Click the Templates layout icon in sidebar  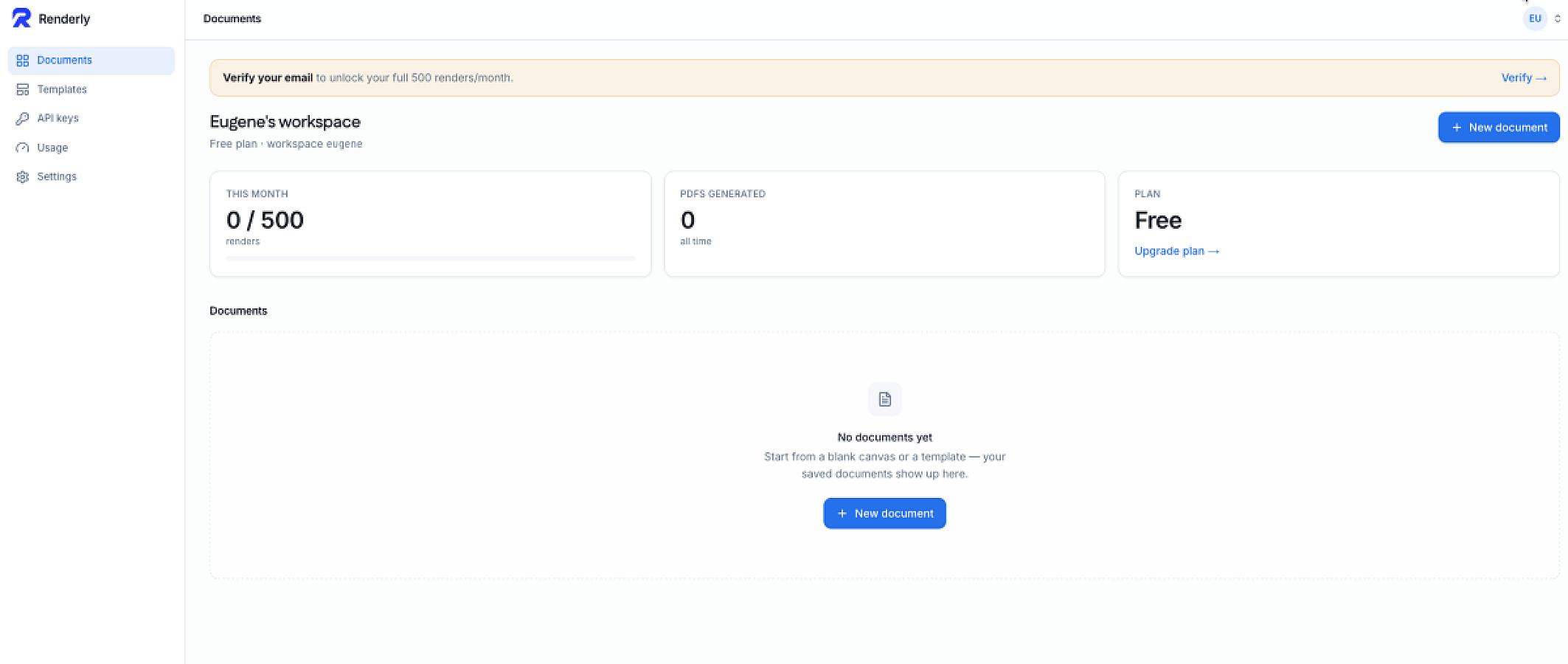23,89
